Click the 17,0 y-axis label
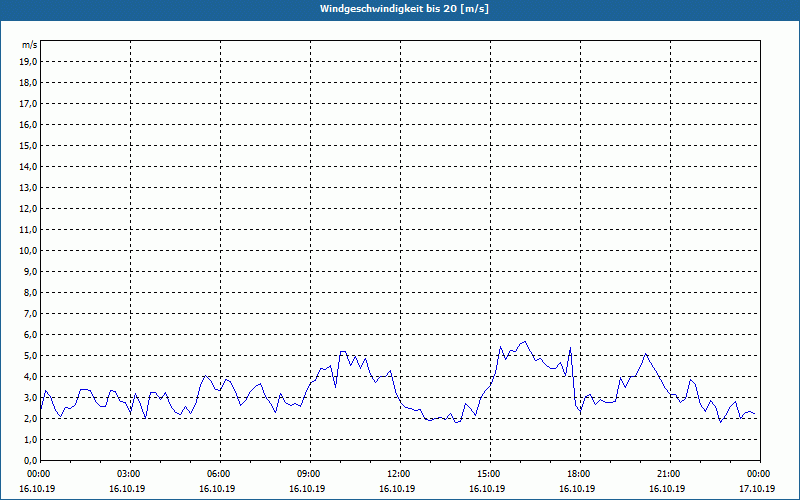800x500 pixels. pos(29,104)
